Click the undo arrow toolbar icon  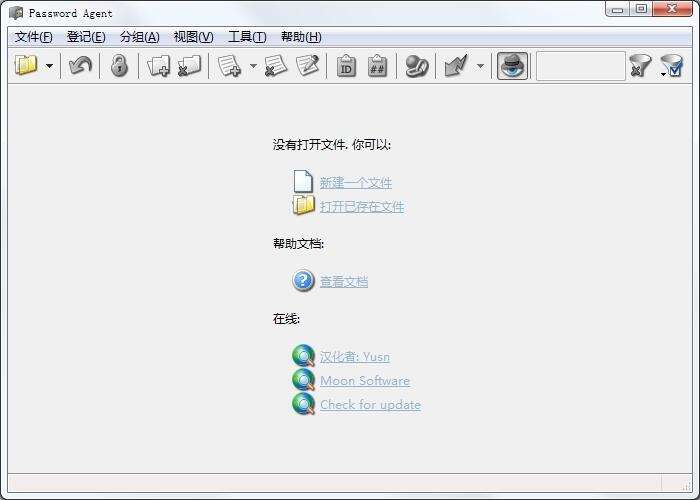(80, 65)
